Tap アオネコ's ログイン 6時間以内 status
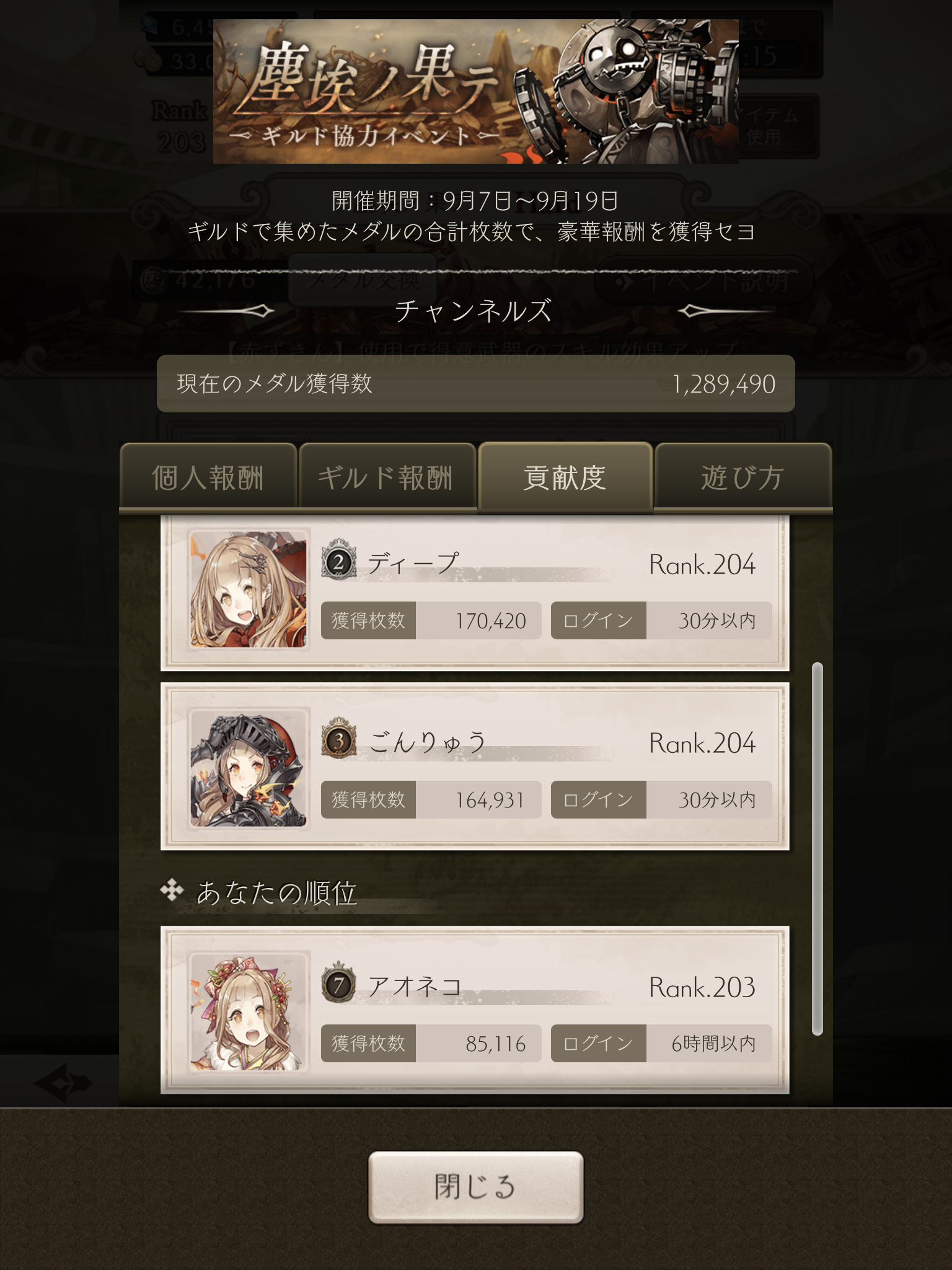Image resolution: width=952 pixels, height=1270 pixels. click(661, 1043)
